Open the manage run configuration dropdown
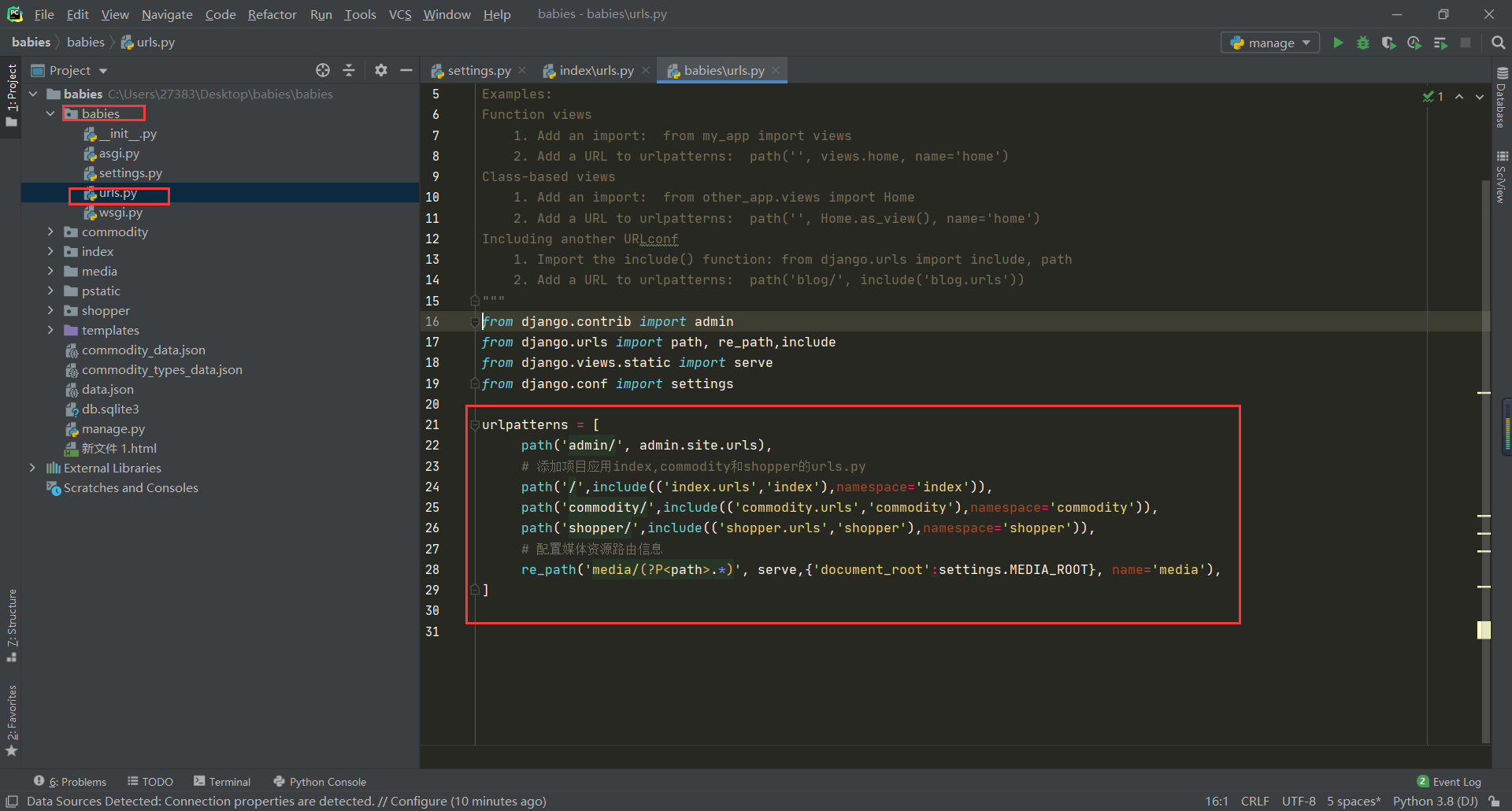 (1270, 43)
